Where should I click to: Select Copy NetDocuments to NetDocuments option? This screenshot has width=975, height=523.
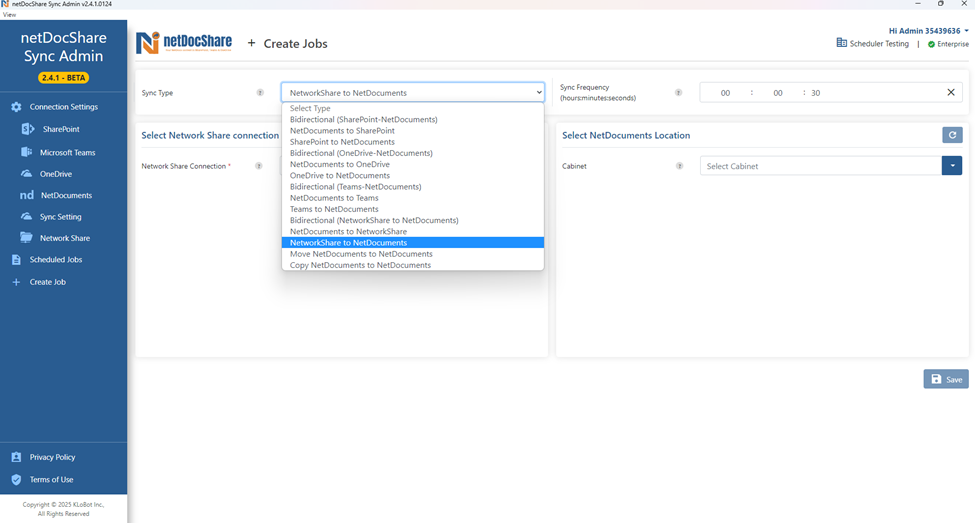click(413, 265)
